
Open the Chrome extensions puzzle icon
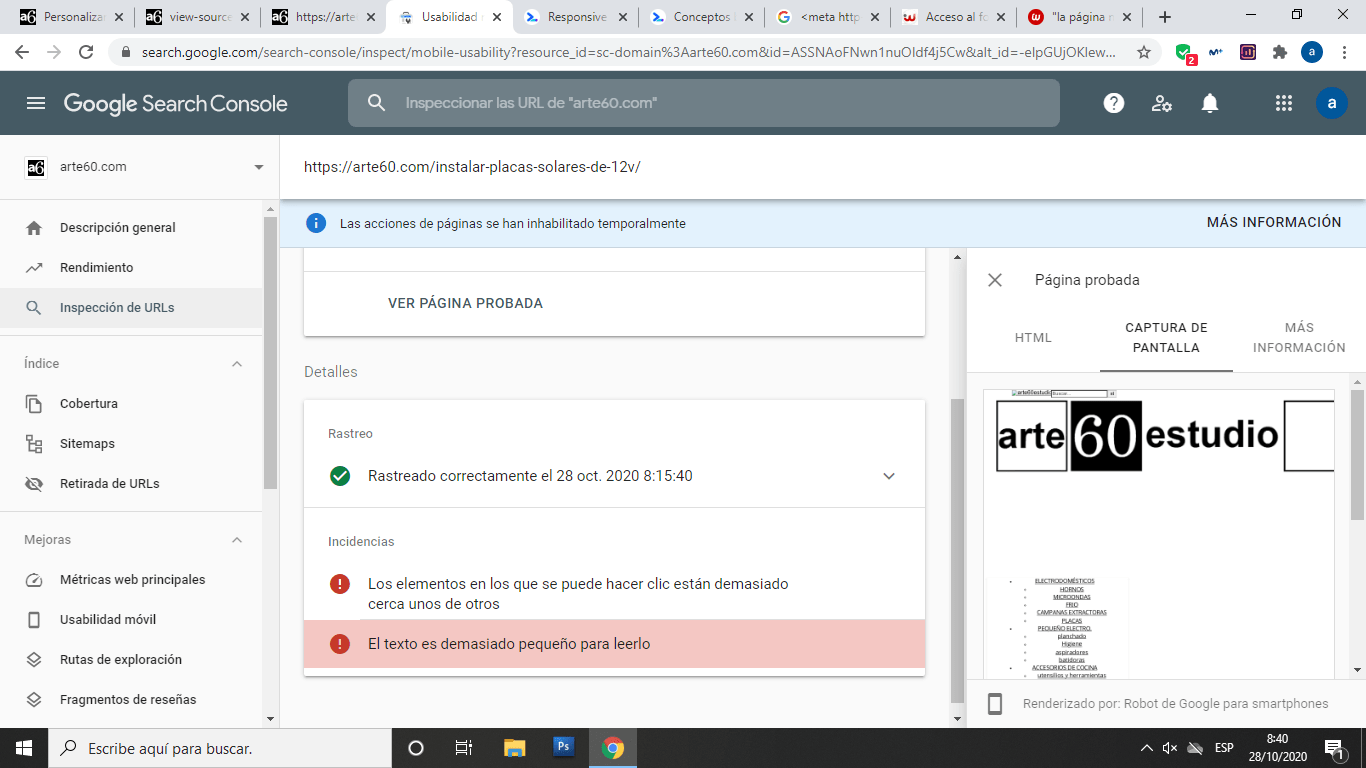[1279, 52]
